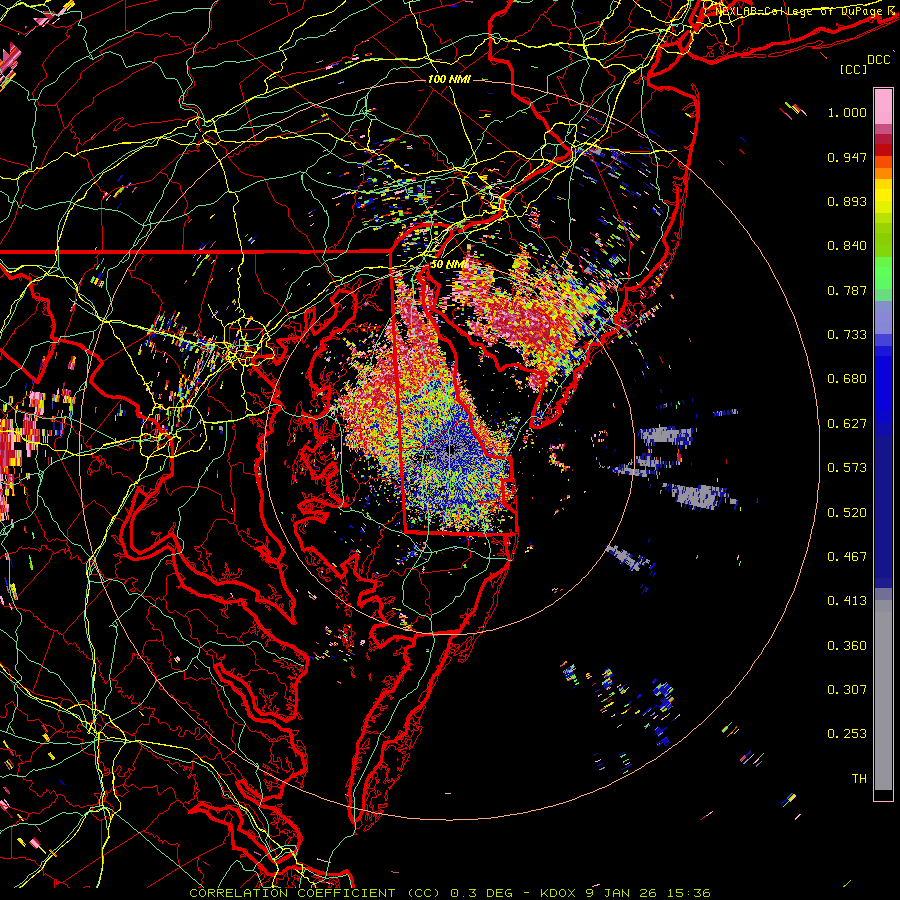Viewport: 900px width, 900px height.
Task: Click the TH threshold label
Action: click(859, 779)
